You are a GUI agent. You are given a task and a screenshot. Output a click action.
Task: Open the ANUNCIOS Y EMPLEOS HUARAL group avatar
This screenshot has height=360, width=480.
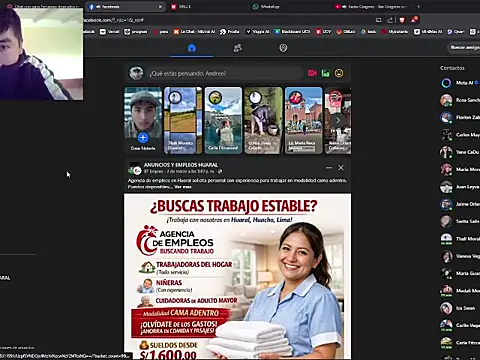[135, 168]
